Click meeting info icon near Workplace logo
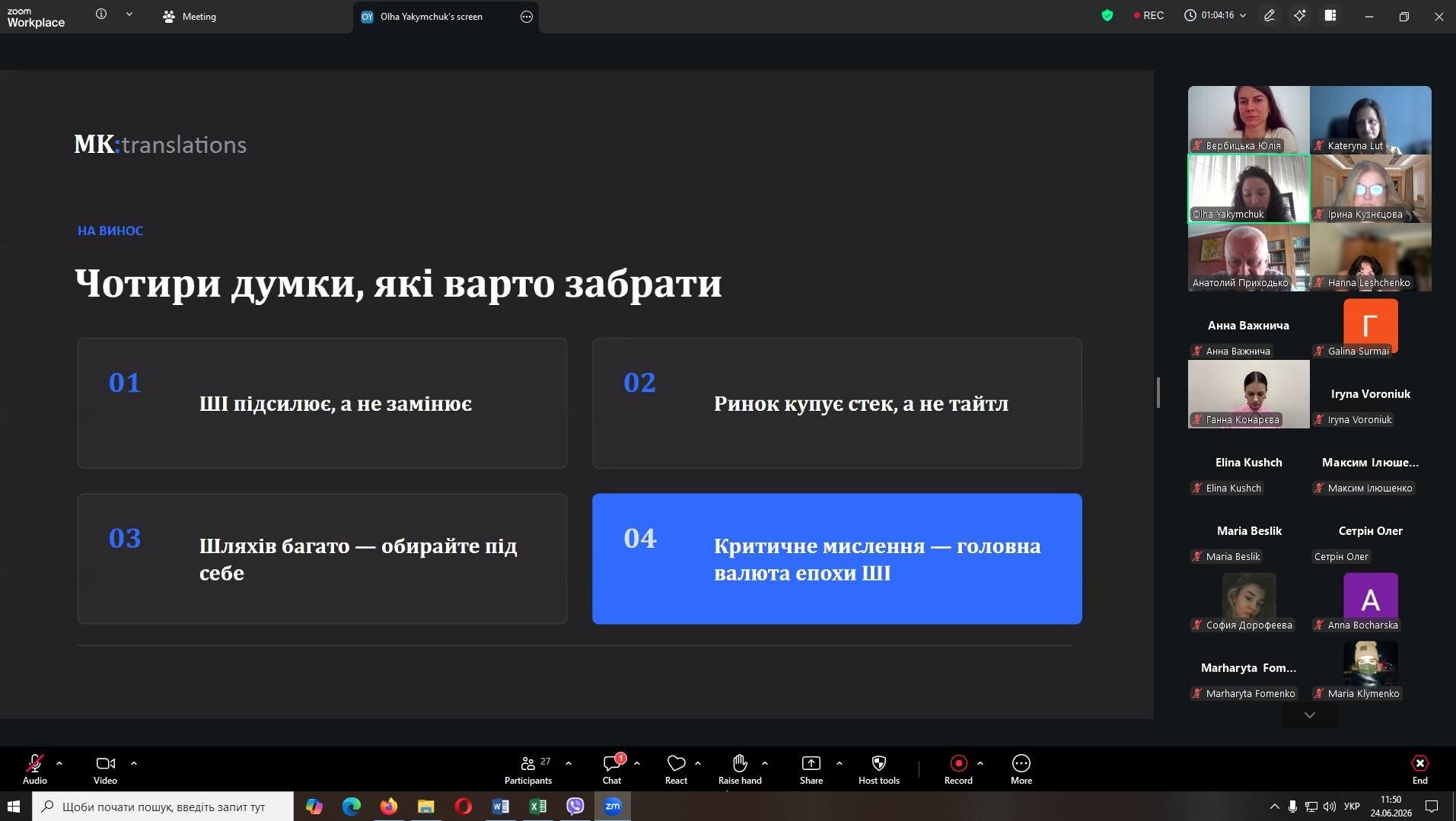This screenshot has height=821, width=1456. point(101,14)
